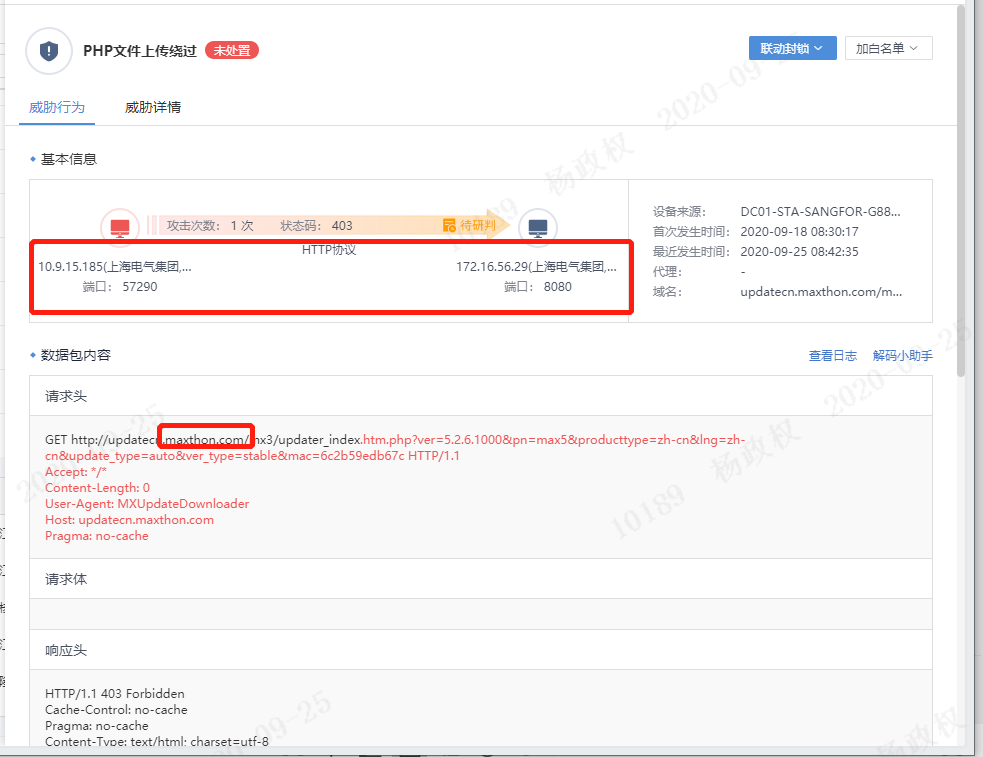The height and width of the screenshot is (757, 983).
Task: Launch the 解码小助手 tool link
Action: [902, 355]
